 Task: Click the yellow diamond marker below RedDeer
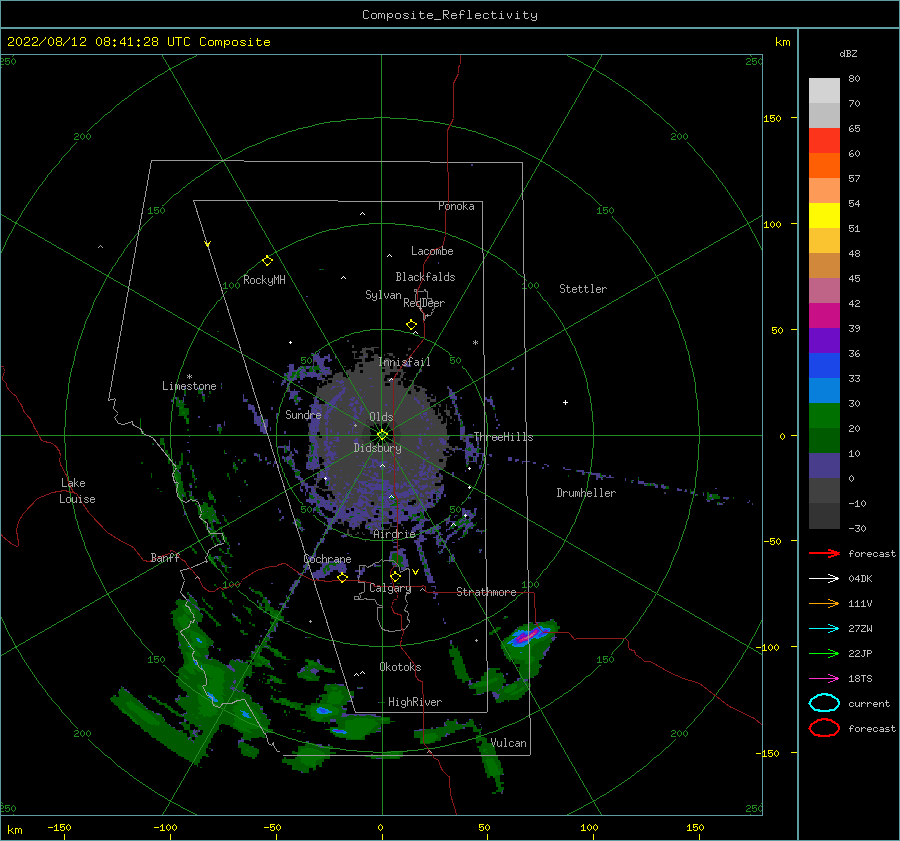click(x=411, y=324)
